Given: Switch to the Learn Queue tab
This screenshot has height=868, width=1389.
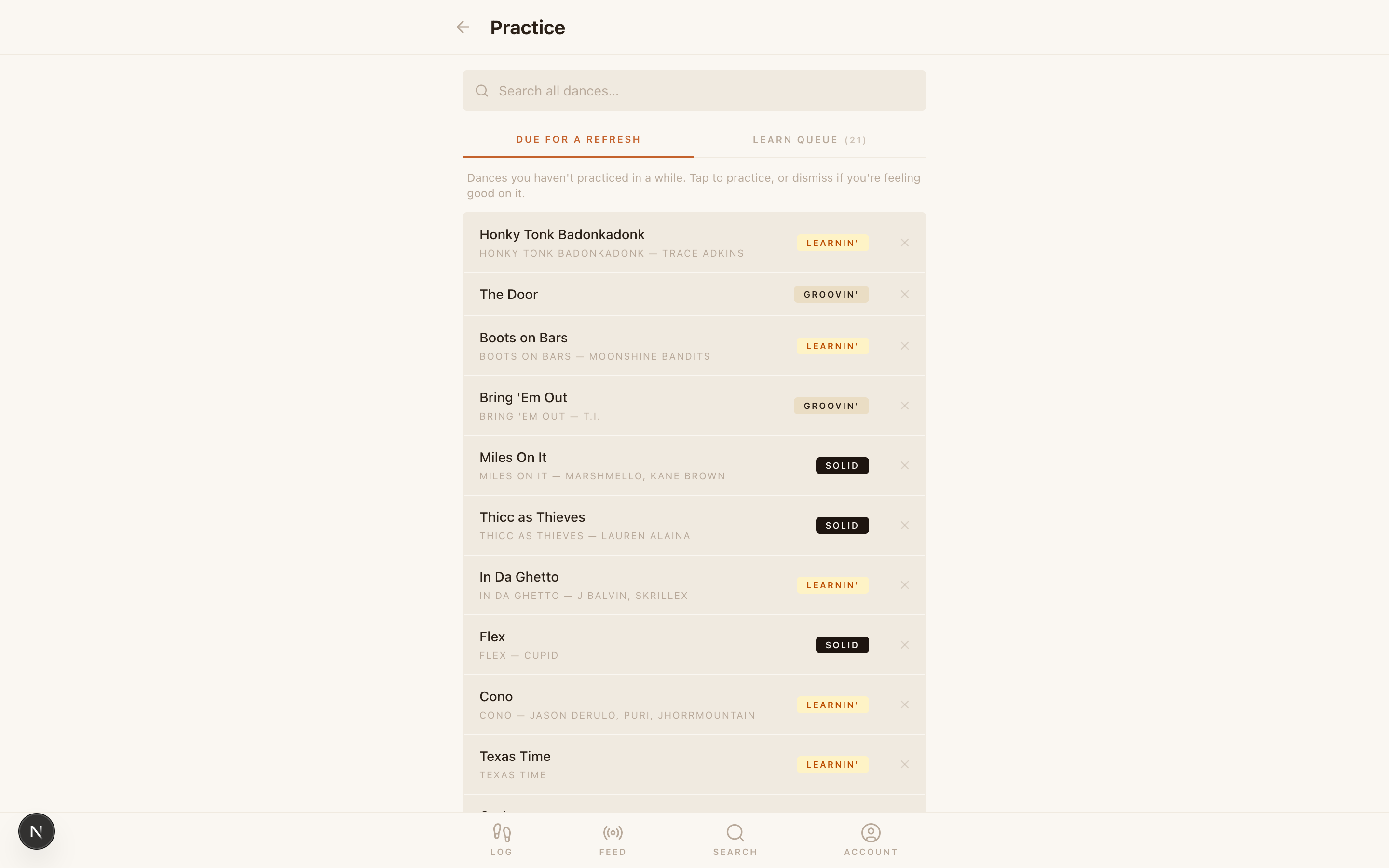Looking at the screenshot, I should [809, 140].
